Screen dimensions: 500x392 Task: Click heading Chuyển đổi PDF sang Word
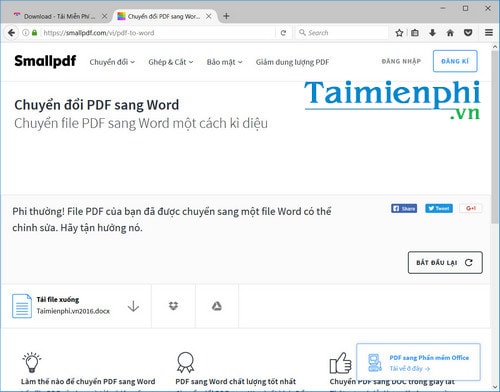point(97,105)
